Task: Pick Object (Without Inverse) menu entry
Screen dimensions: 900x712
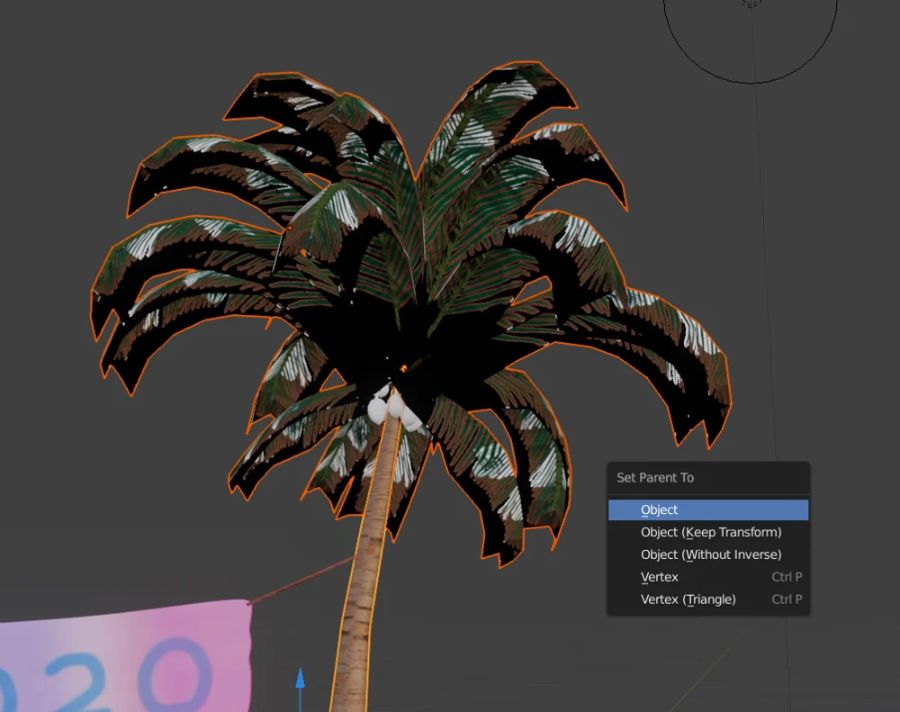Action: tap(710, 554)
